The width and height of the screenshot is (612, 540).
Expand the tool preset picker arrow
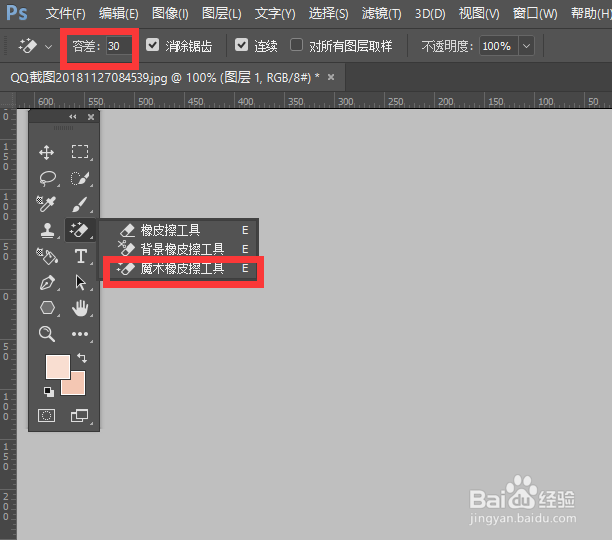(x=48, y=47)
